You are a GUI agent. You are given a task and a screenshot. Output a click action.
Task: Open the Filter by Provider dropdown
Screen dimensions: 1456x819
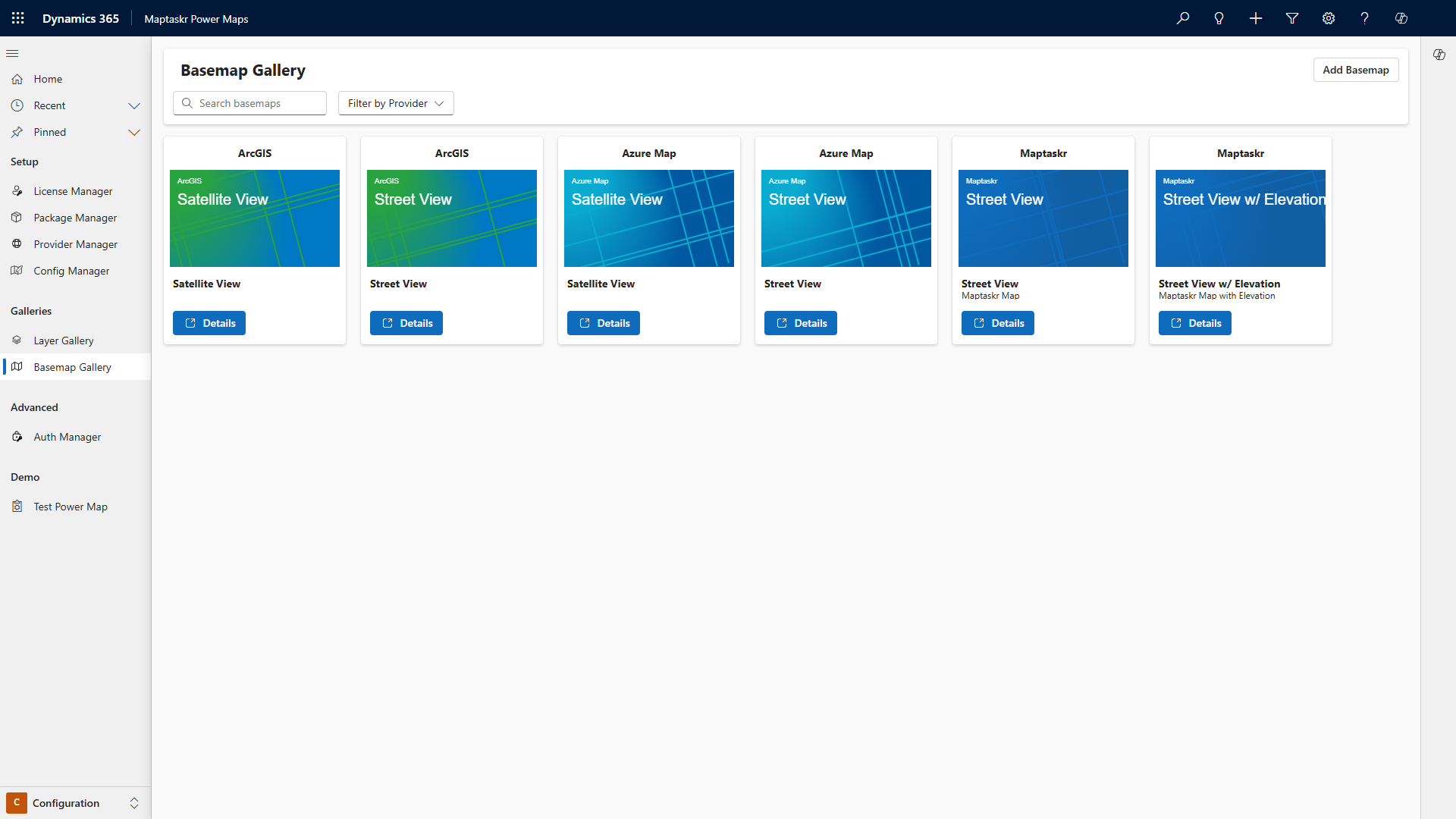pos(395,103)
